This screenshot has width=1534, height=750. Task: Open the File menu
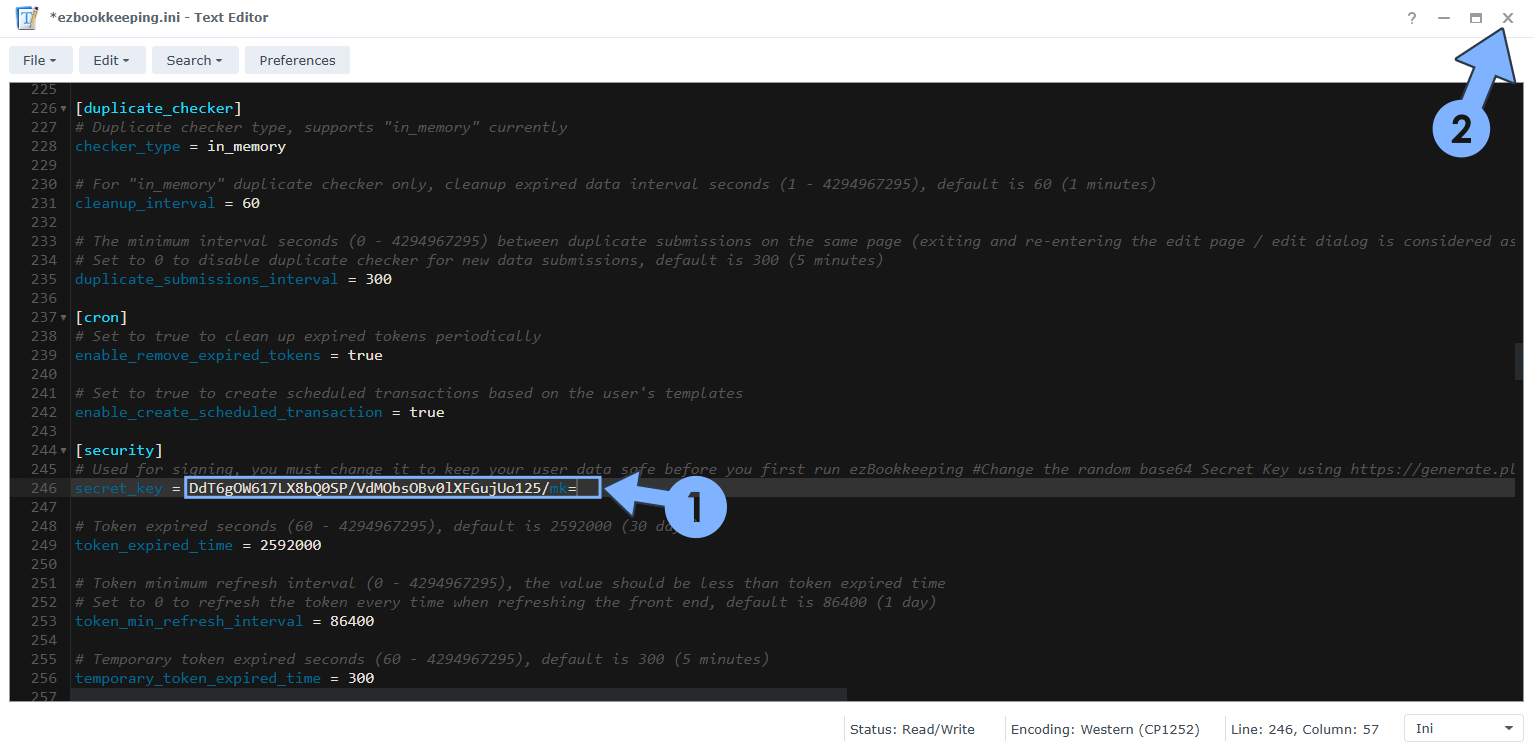[x=40, y=60]
